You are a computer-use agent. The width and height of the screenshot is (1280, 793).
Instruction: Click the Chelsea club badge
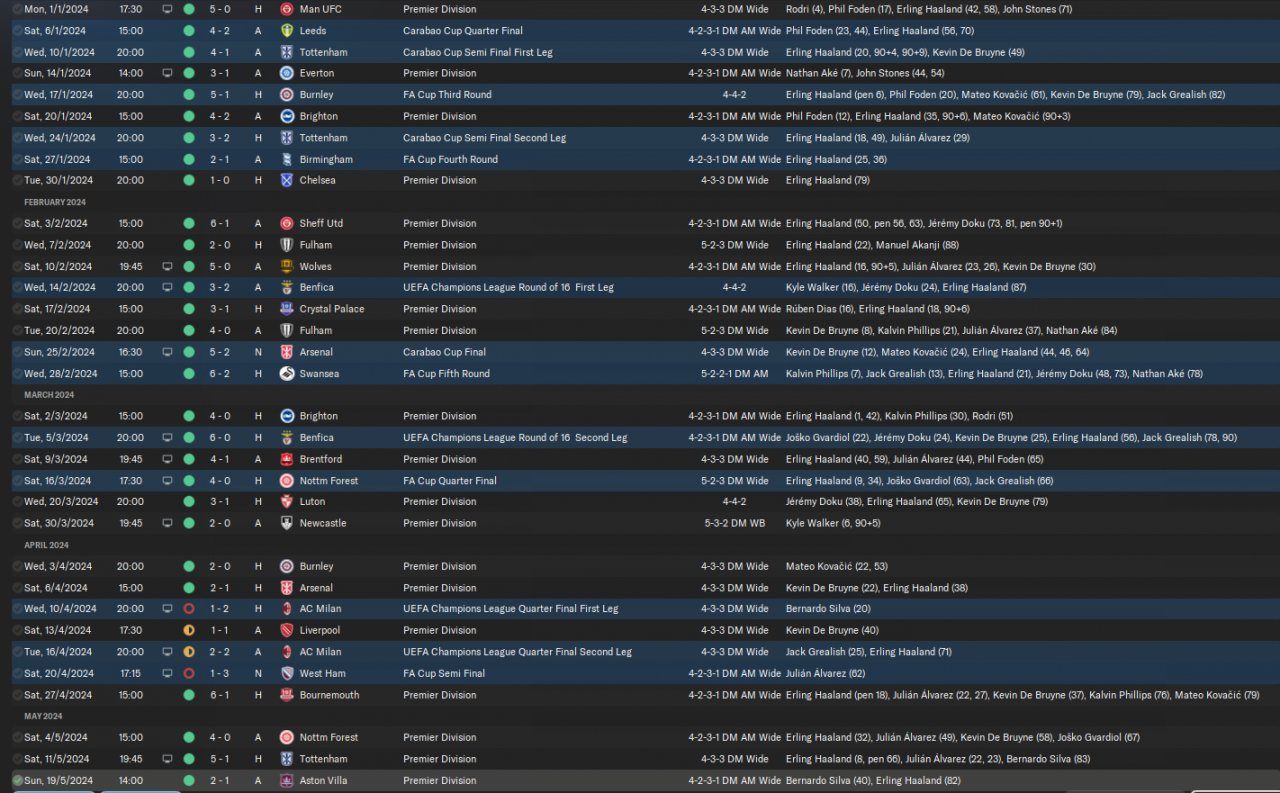[287, 180]
